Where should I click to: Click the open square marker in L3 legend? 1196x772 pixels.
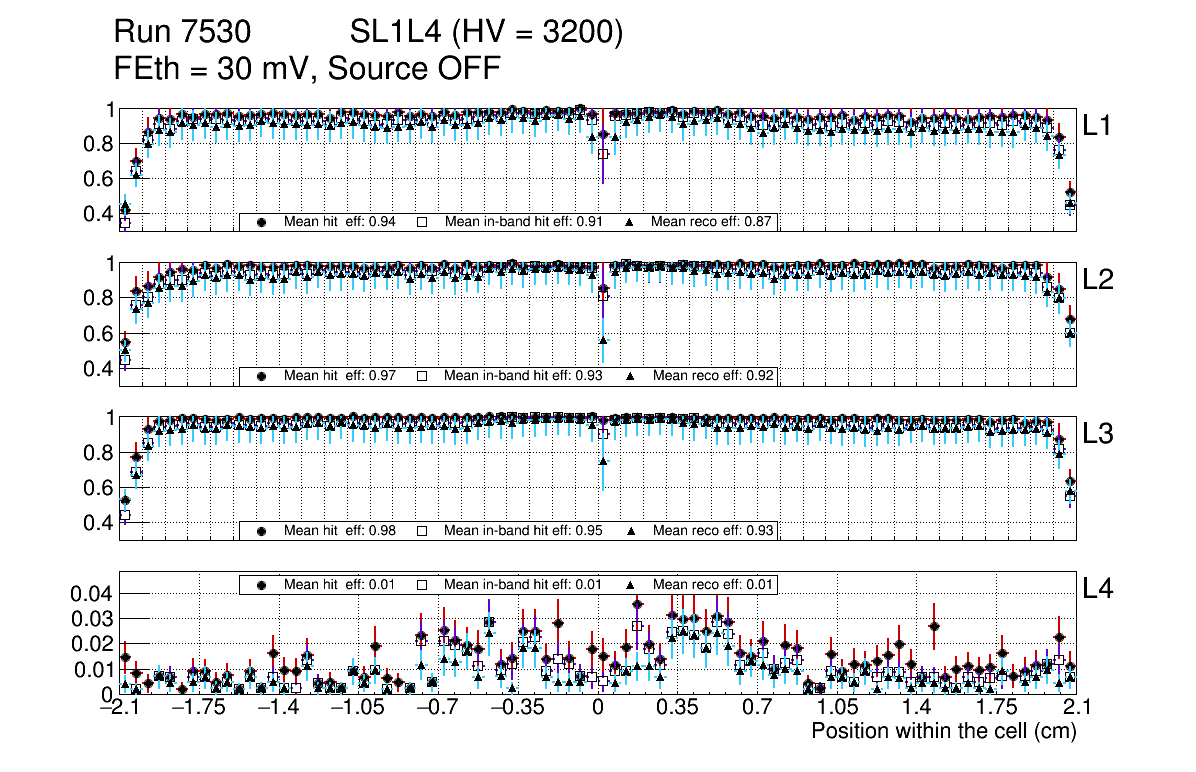(422, 531)
